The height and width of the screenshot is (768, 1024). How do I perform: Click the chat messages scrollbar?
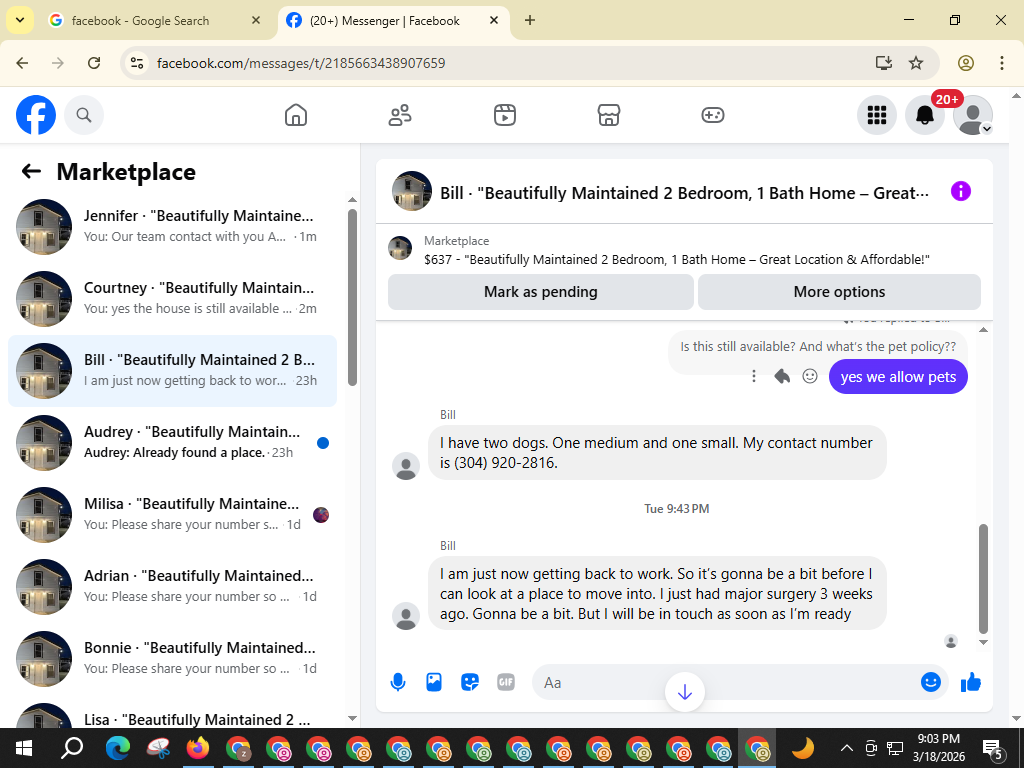[x=984, y=579]
